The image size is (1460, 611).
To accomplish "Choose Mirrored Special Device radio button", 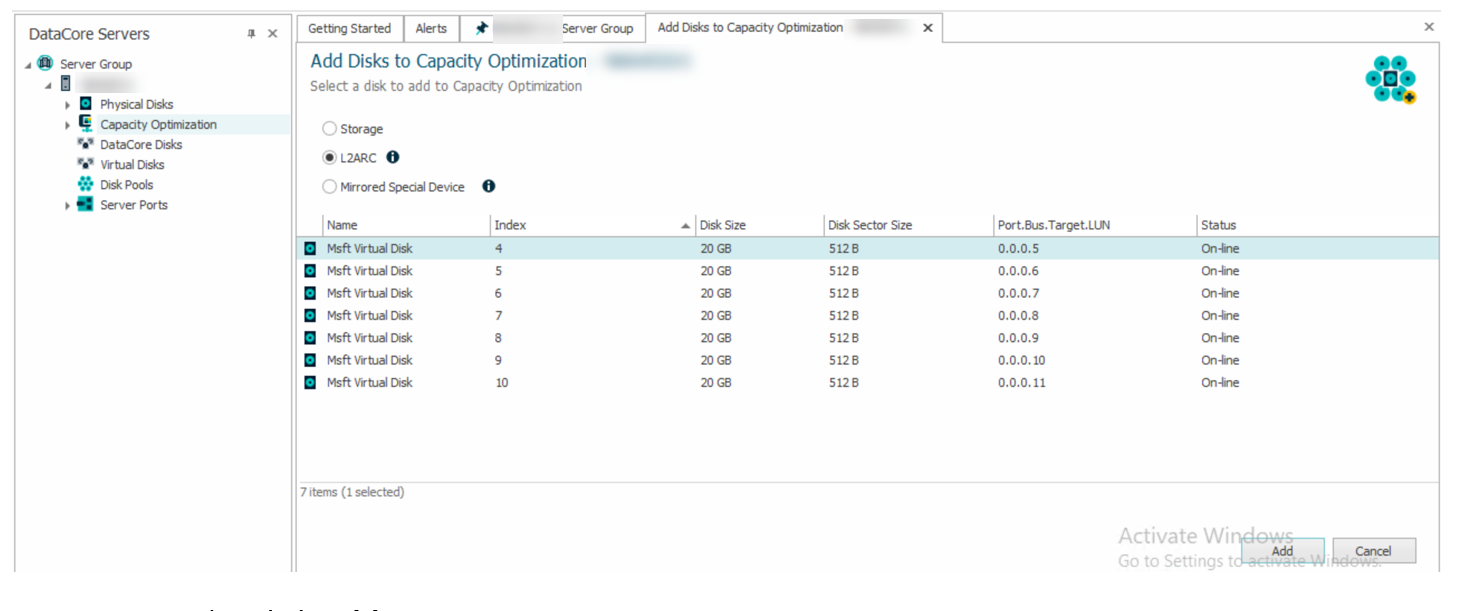I will coord(330,187).
